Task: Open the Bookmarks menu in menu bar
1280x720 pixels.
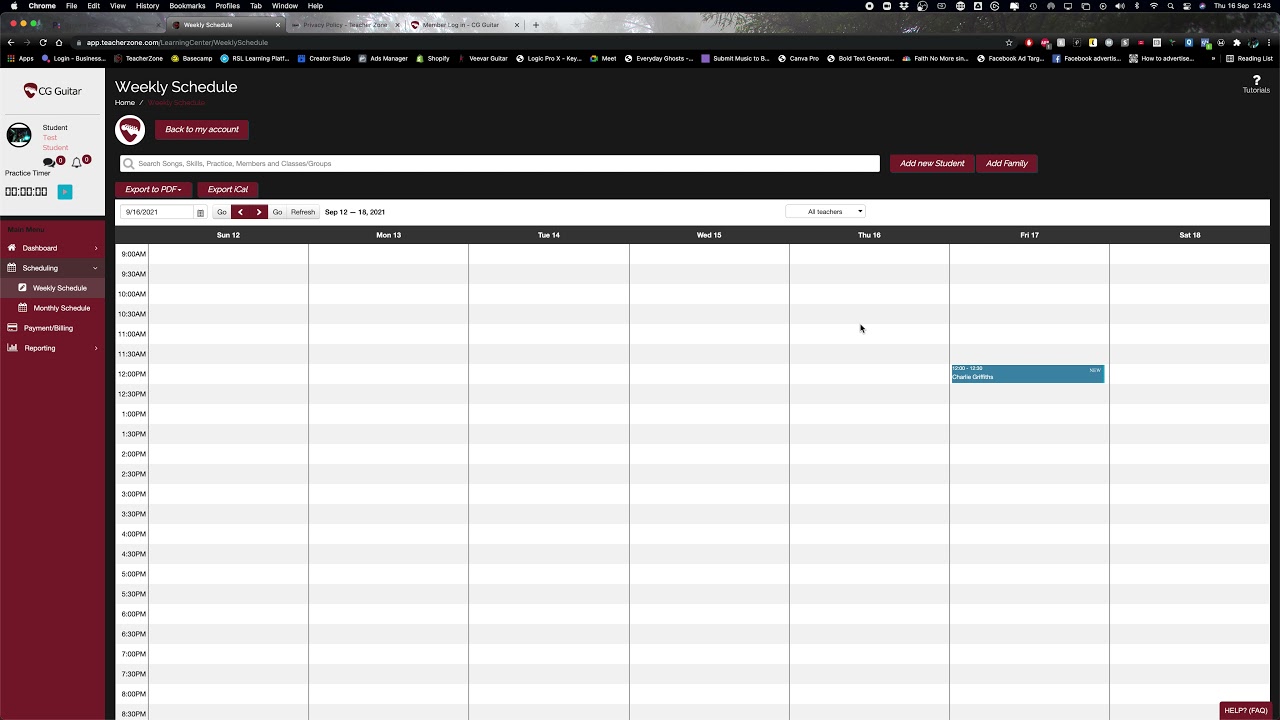Action: [x=187, y=6]
